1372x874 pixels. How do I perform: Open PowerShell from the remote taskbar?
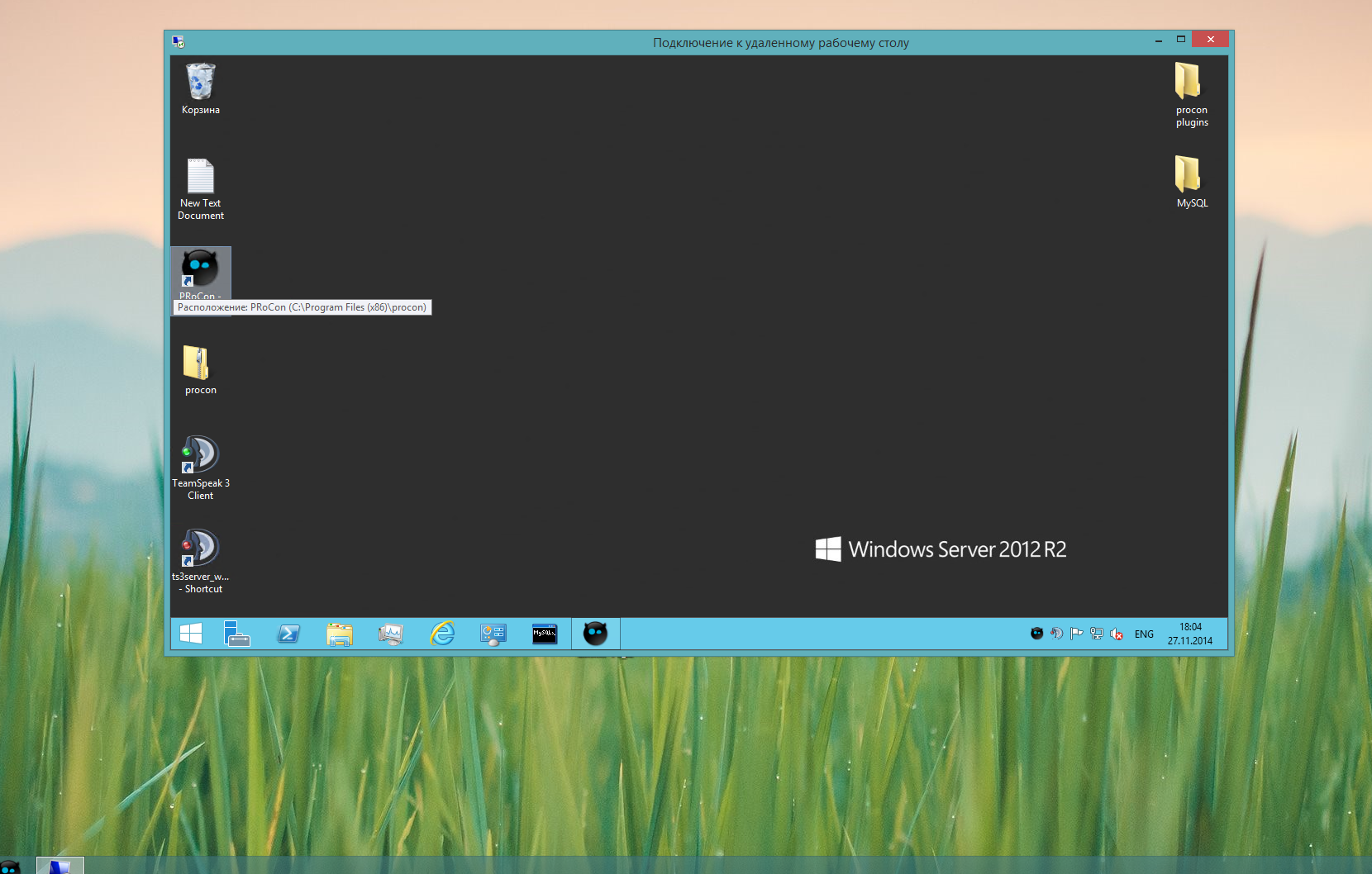point(288,634)
